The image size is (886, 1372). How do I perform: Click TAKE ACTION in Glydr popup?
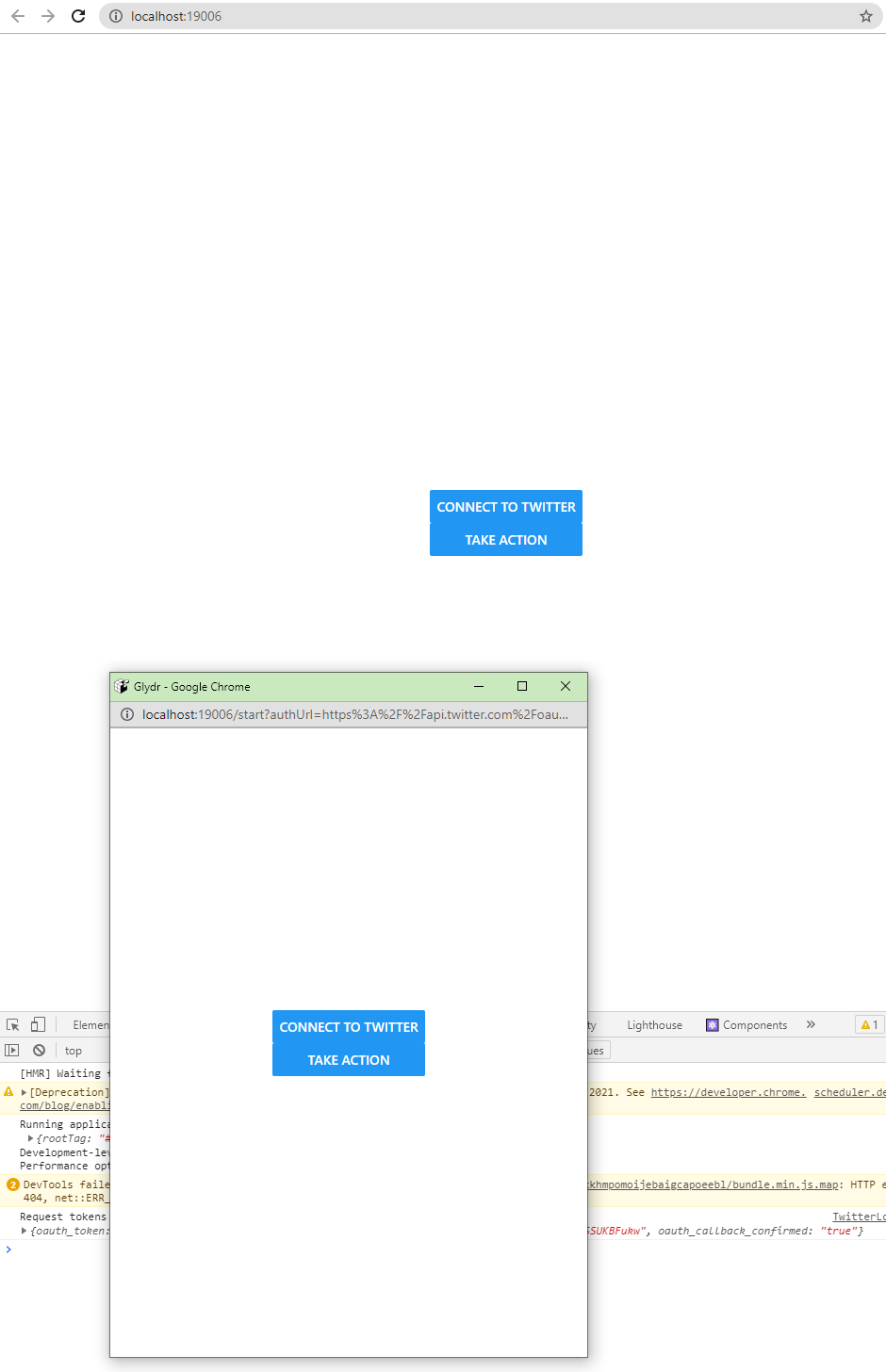[x=349, y=1060]
